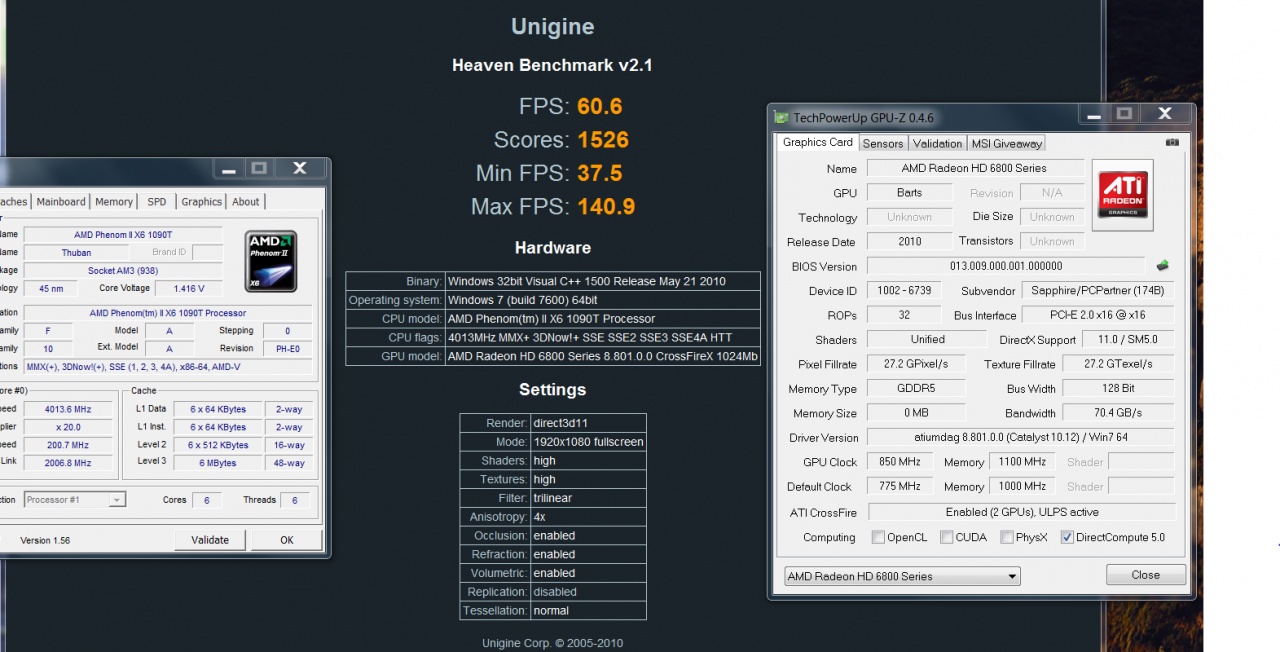1280x652 pixels.
Task: Open the MSI Giveaway tab
Action: [1007, 143]
